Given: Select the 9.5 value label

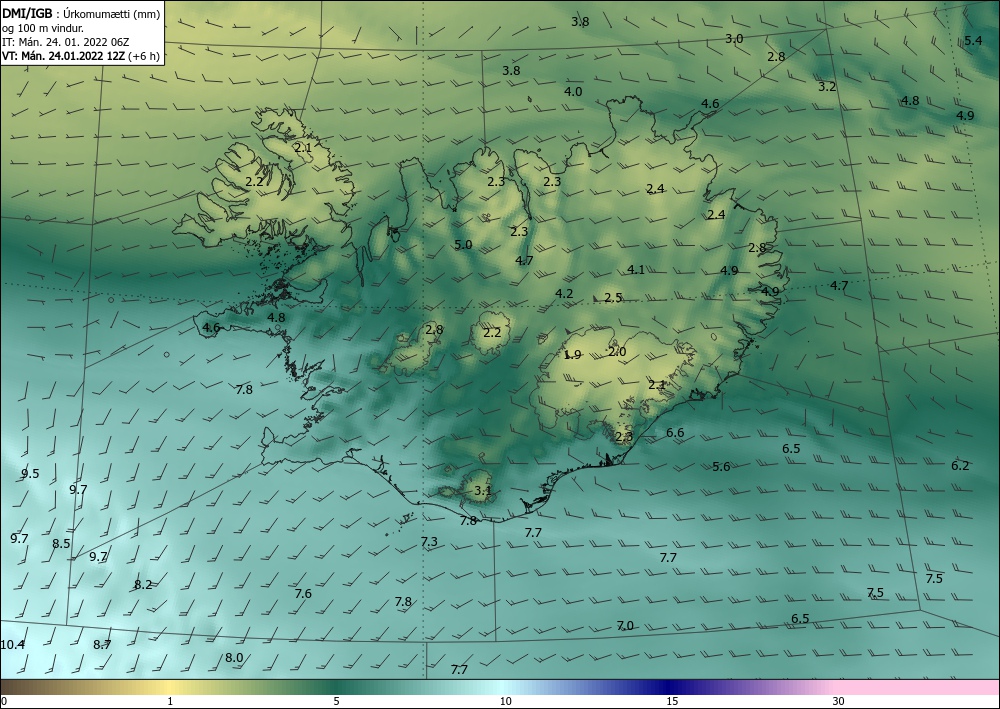Looking at the screenshot, I should click(30, 473).
